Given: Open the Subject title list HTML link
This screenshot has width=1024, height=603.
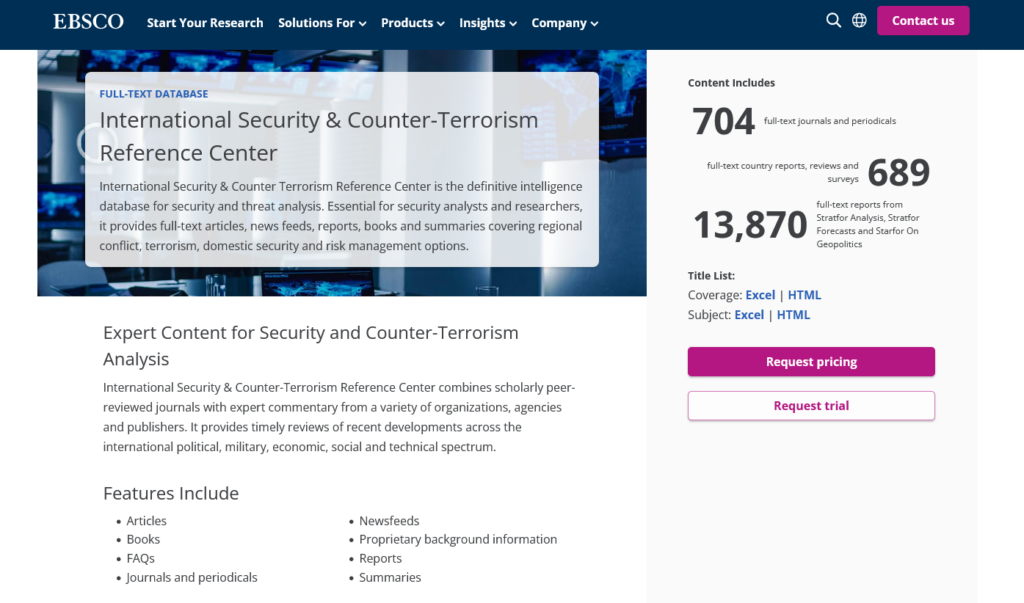Looking at the screenshot, I should tap(793, 315).
